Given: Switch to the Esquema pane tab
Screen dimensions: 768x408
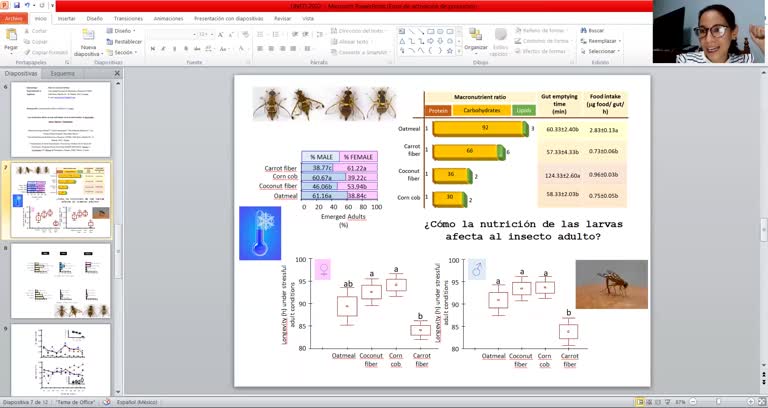Looking at the screenshot, I should 63,73.
